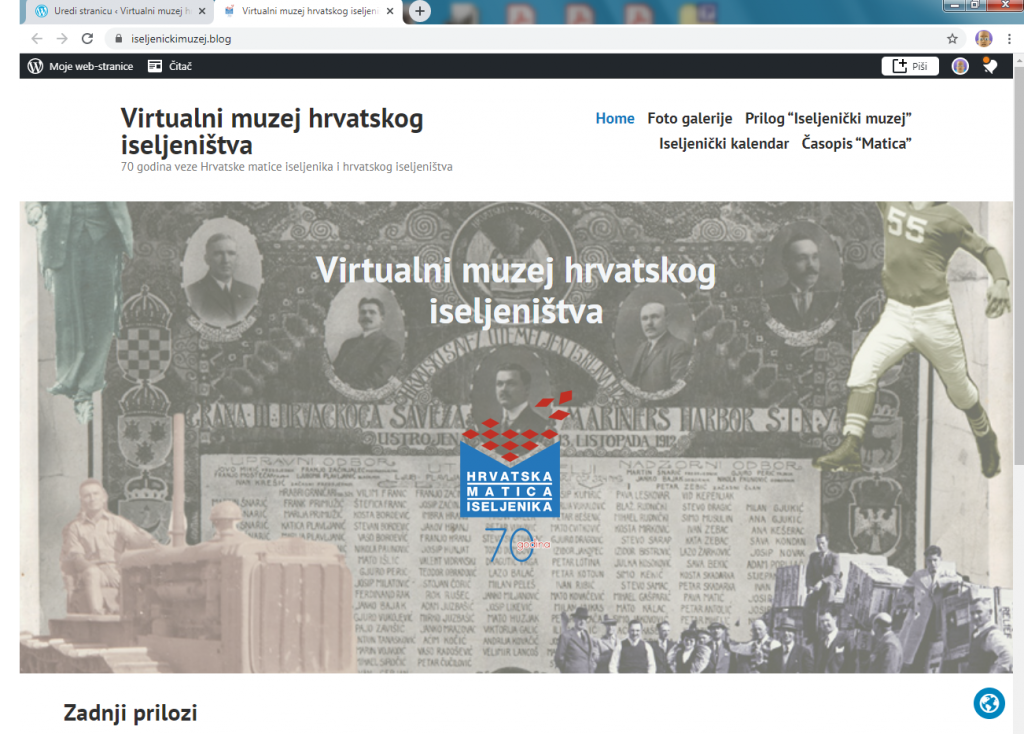Go to Iseljenički kalendar page

click(x=724, y=143)
